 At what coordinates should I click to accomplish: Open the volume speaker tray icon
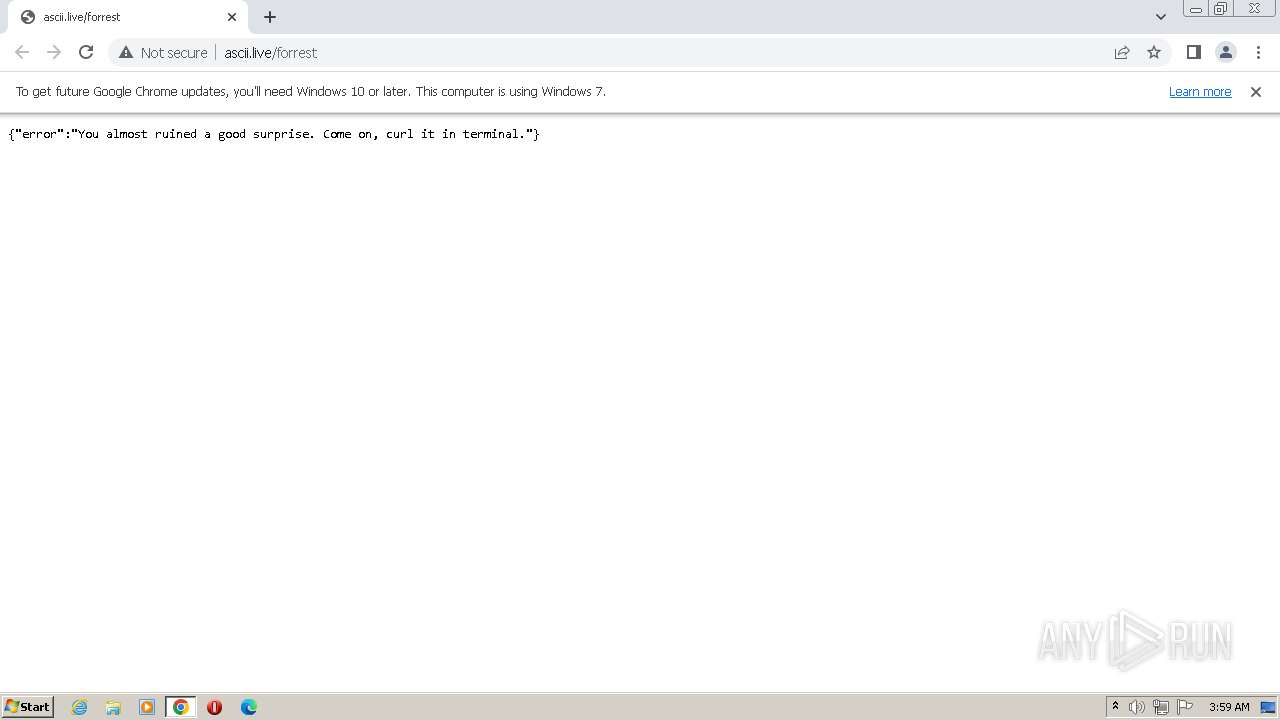(x=1137, y=707)
